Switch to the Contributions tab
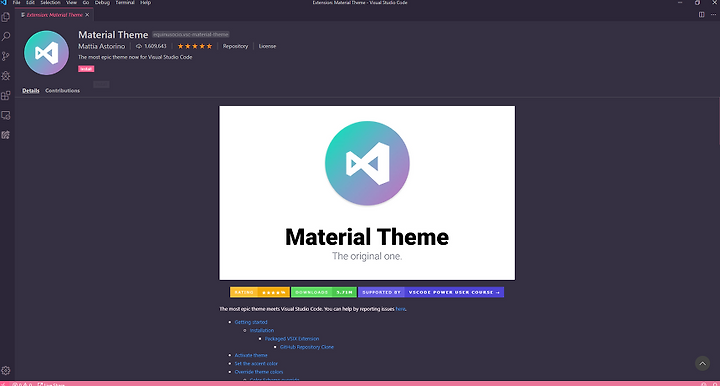 pos(62,91)
